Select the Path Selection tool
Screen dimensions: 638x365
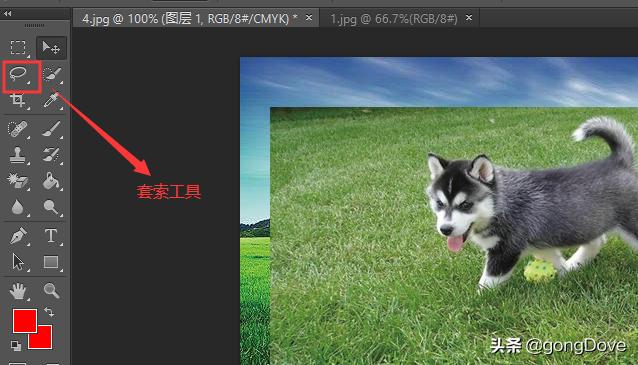[18, 262]
